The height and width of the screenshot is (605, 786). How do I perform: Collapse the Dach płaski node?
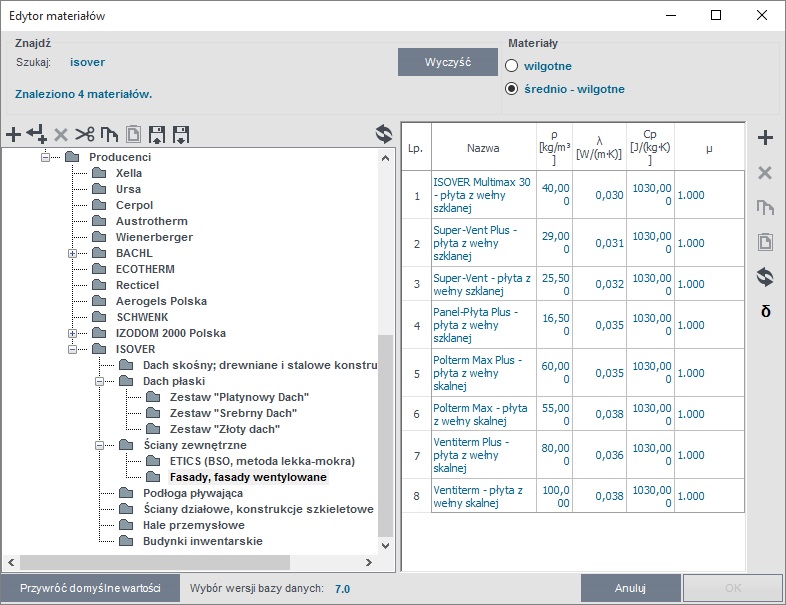click(99, 381)
